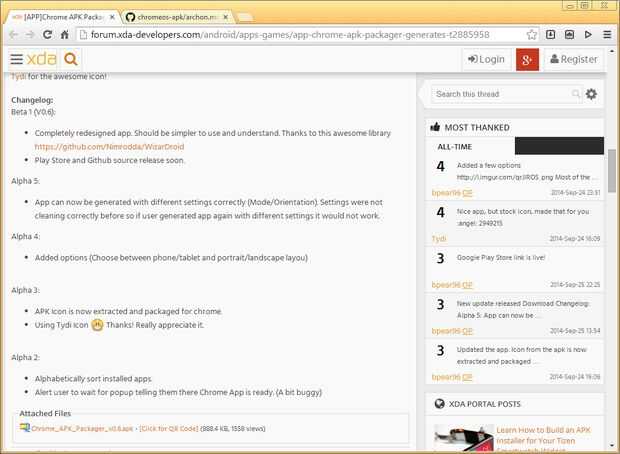
Task: Open the Added a few options post
Action: (x=527, y=171)
